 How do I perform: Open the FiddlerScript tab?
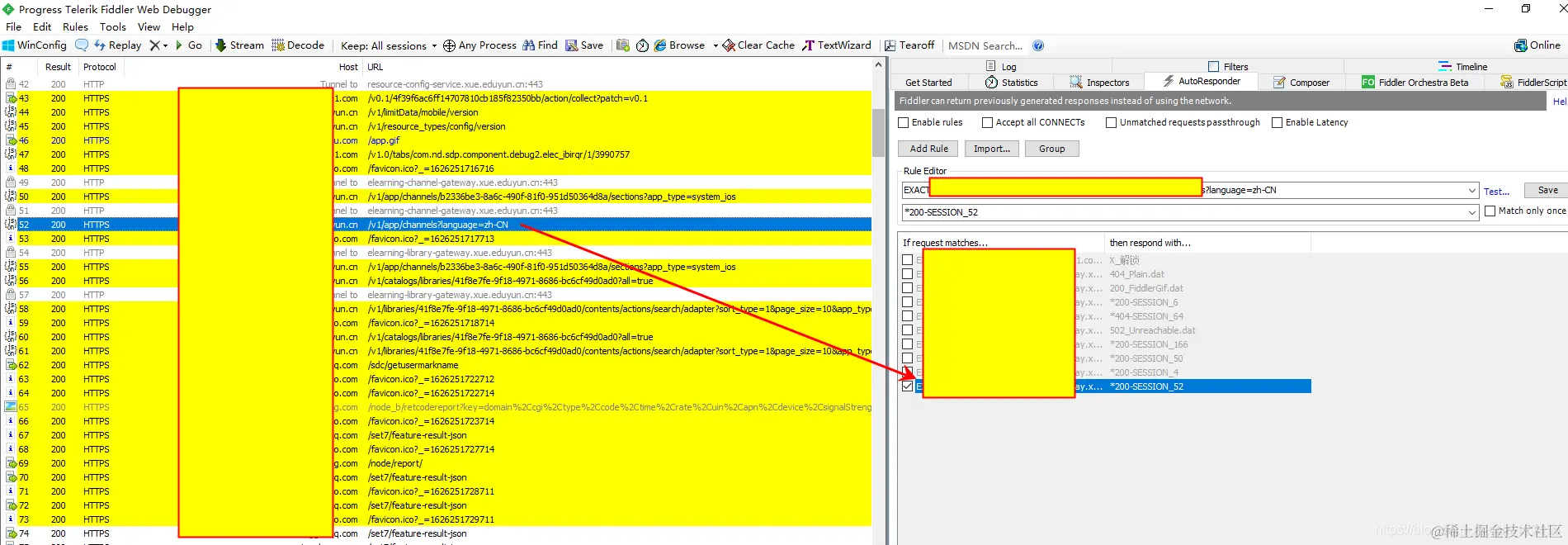[x=1533, y=82]
